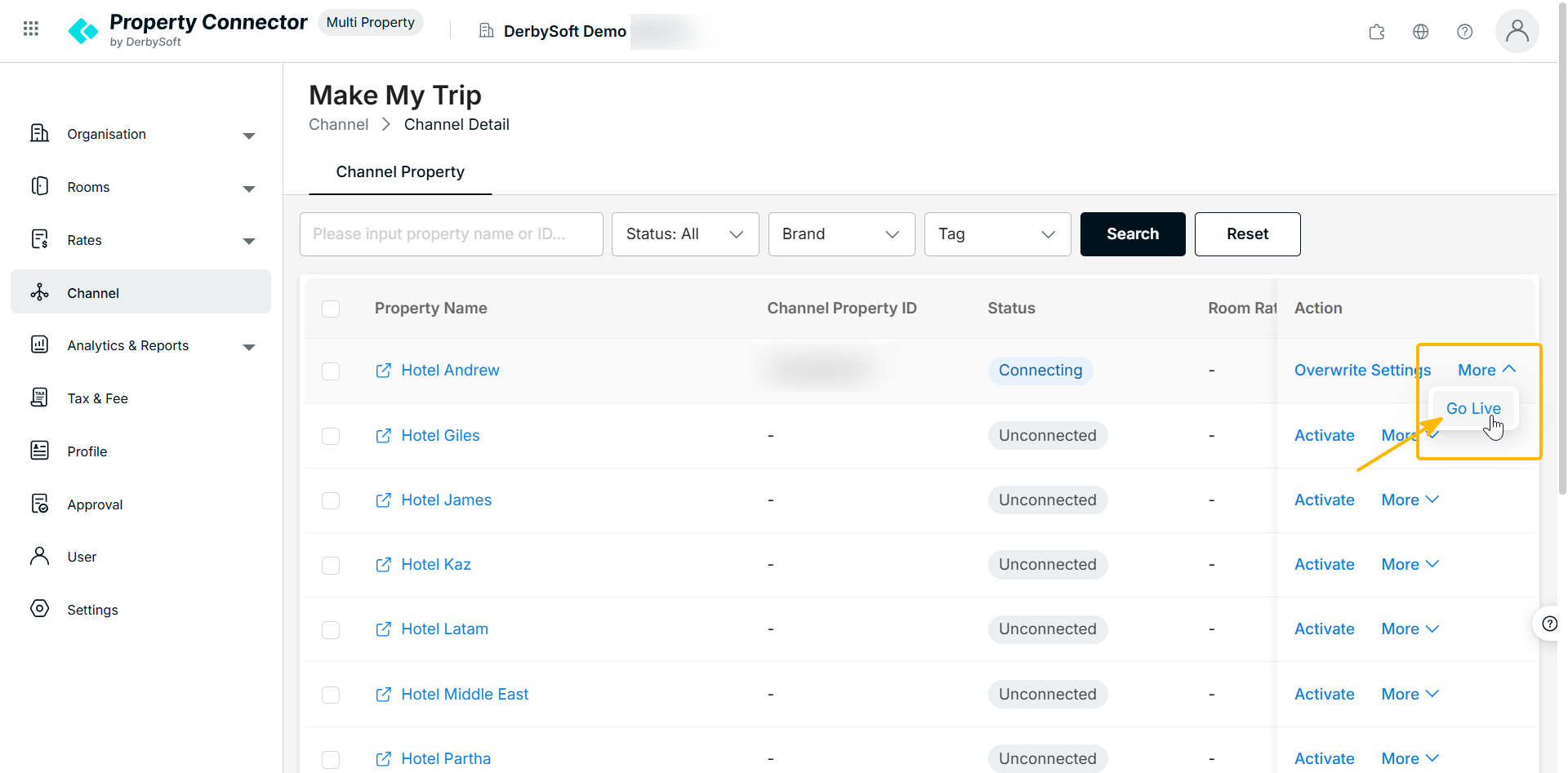Open Hotel Andrew external link icon
The height and width of the screenshot is (773, 1568).
coord(383,371)
